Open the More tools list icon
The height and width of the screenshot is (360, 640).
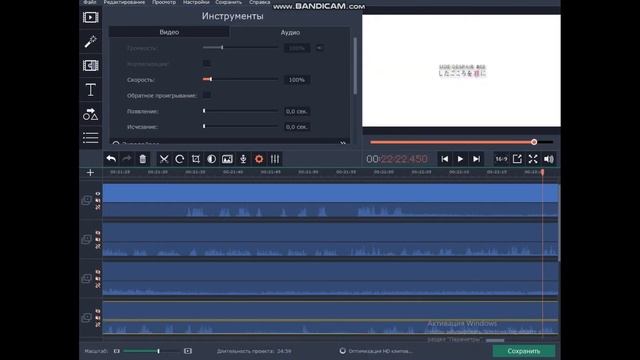click(x=91, y=138)
